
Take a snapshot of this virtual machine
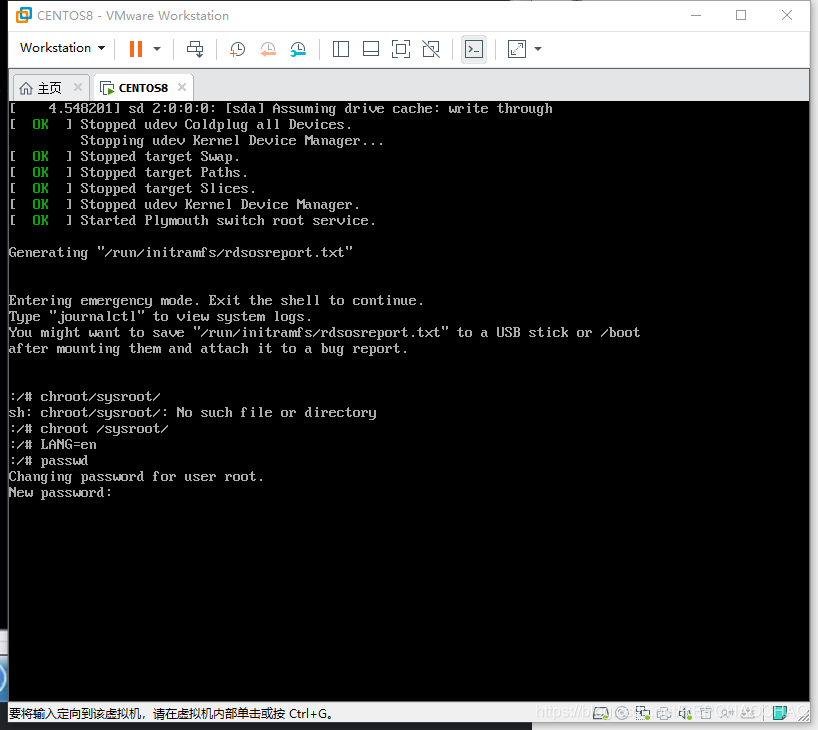point(237,49)
